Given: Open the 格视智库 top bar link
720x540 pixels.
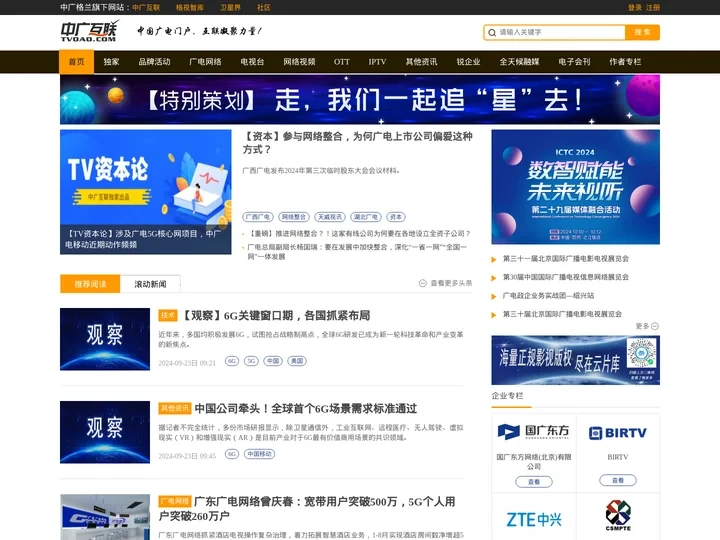Looking at the screenshot, I should coord(190,7).
